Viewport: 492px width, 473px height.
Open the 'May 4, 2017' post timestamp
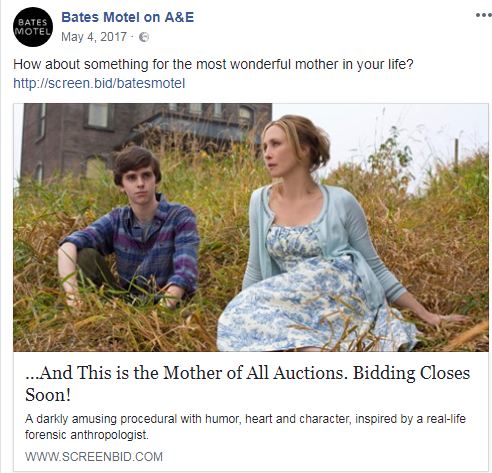94,37
